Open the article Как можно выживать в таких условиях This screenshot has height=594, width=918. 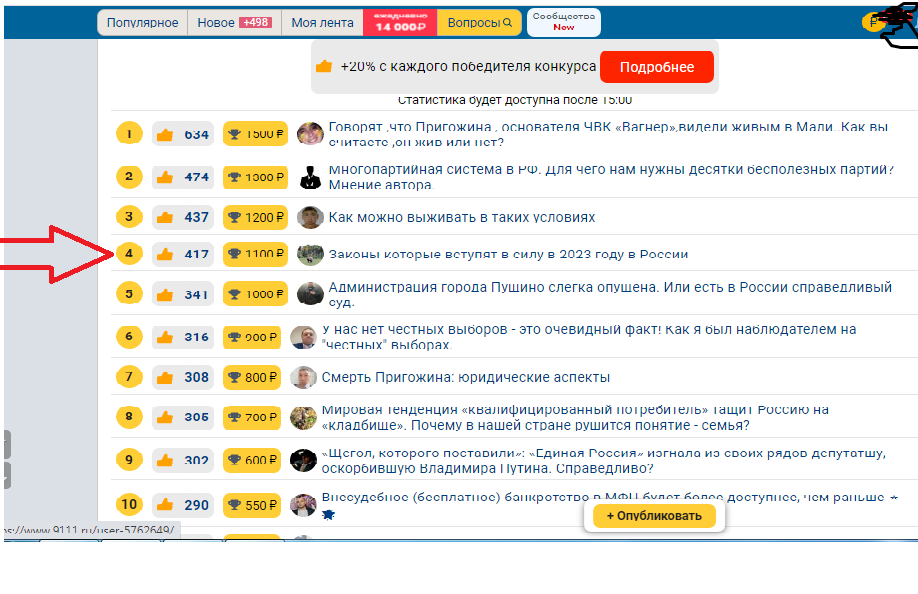click(x=461, y=217)
